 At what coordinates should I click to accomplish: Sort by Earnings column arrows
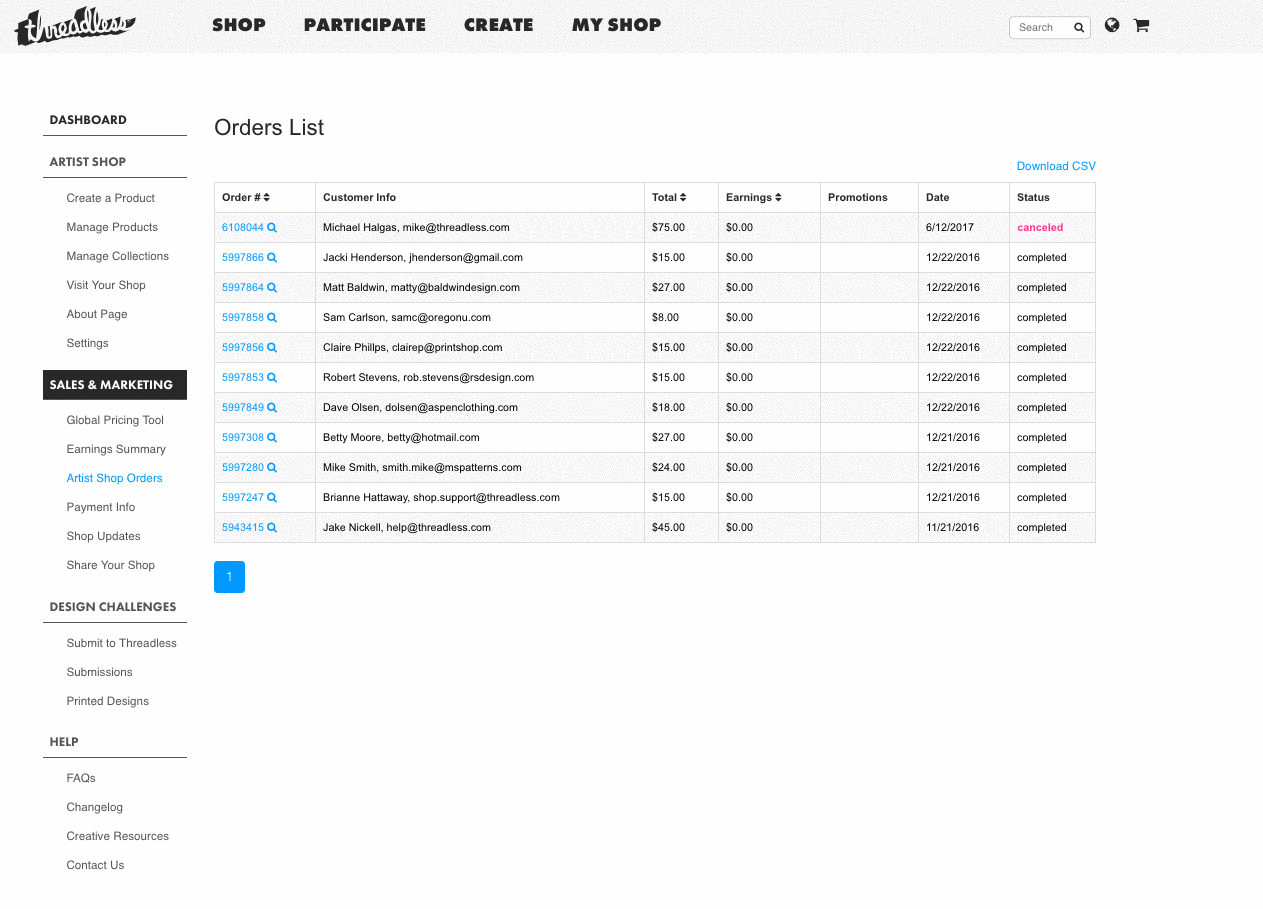click(778, 198)
